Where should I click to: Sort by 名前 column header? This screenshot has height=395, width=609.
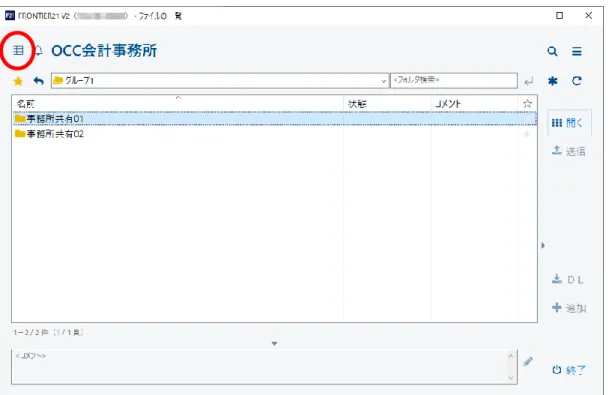177,104
